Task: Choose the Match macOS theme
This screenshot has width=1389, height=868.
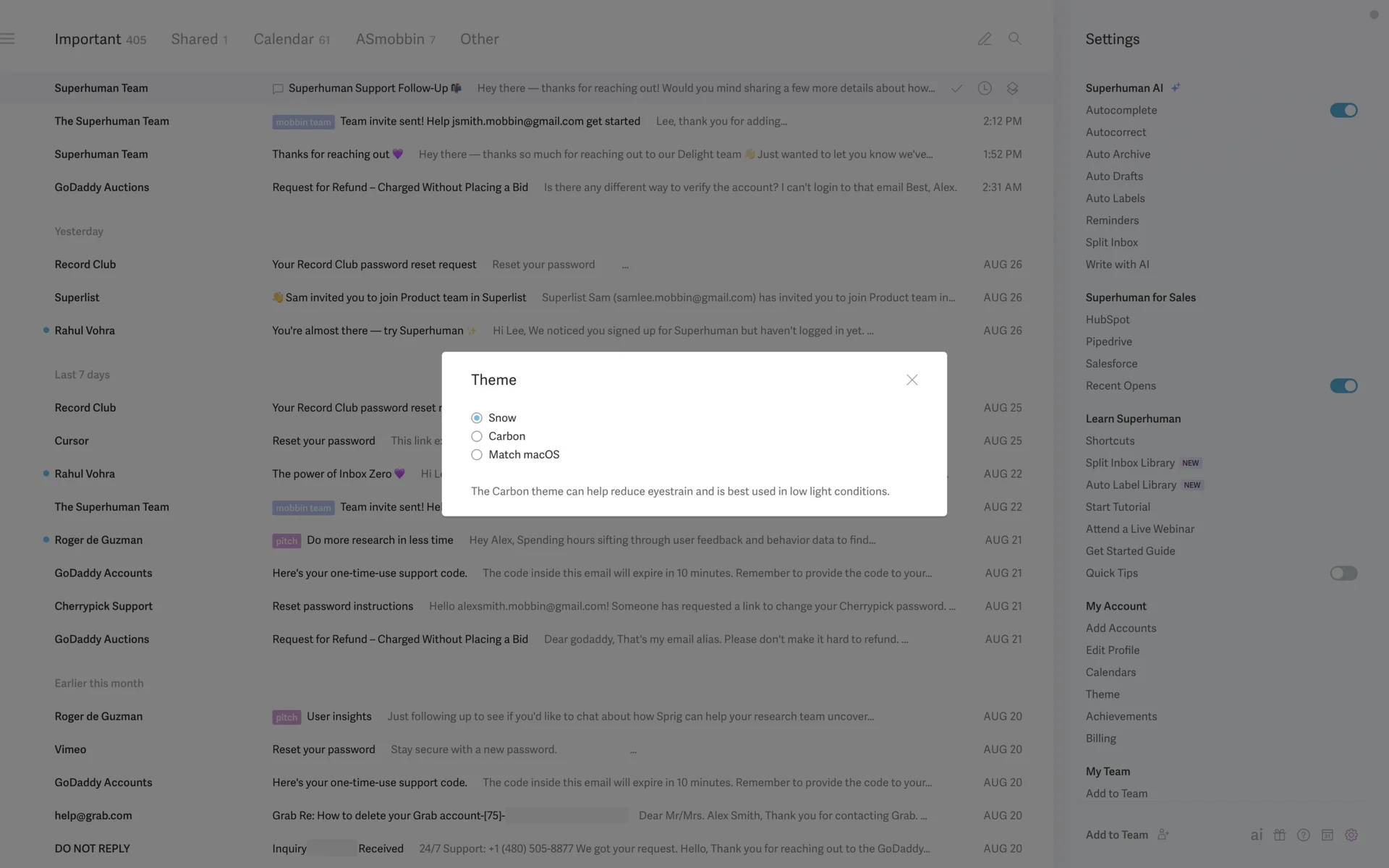Action: click(477, 455)
